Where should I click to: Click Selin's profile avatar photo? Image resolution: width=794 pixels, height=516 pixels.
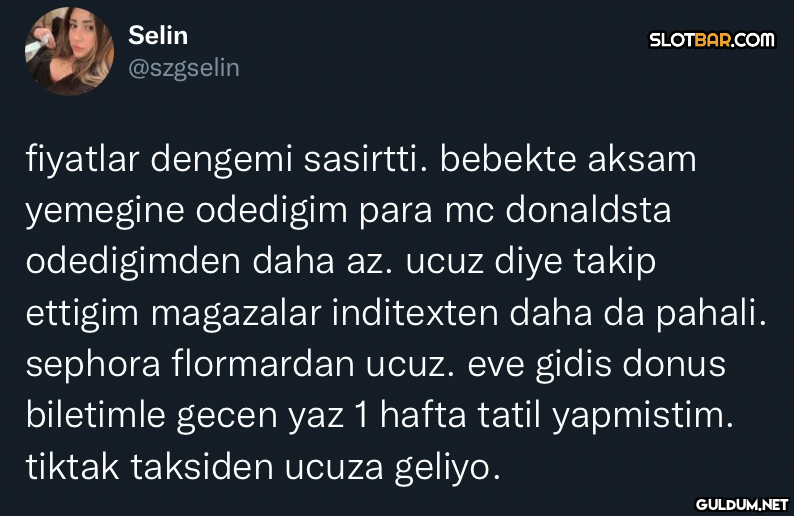69,51
